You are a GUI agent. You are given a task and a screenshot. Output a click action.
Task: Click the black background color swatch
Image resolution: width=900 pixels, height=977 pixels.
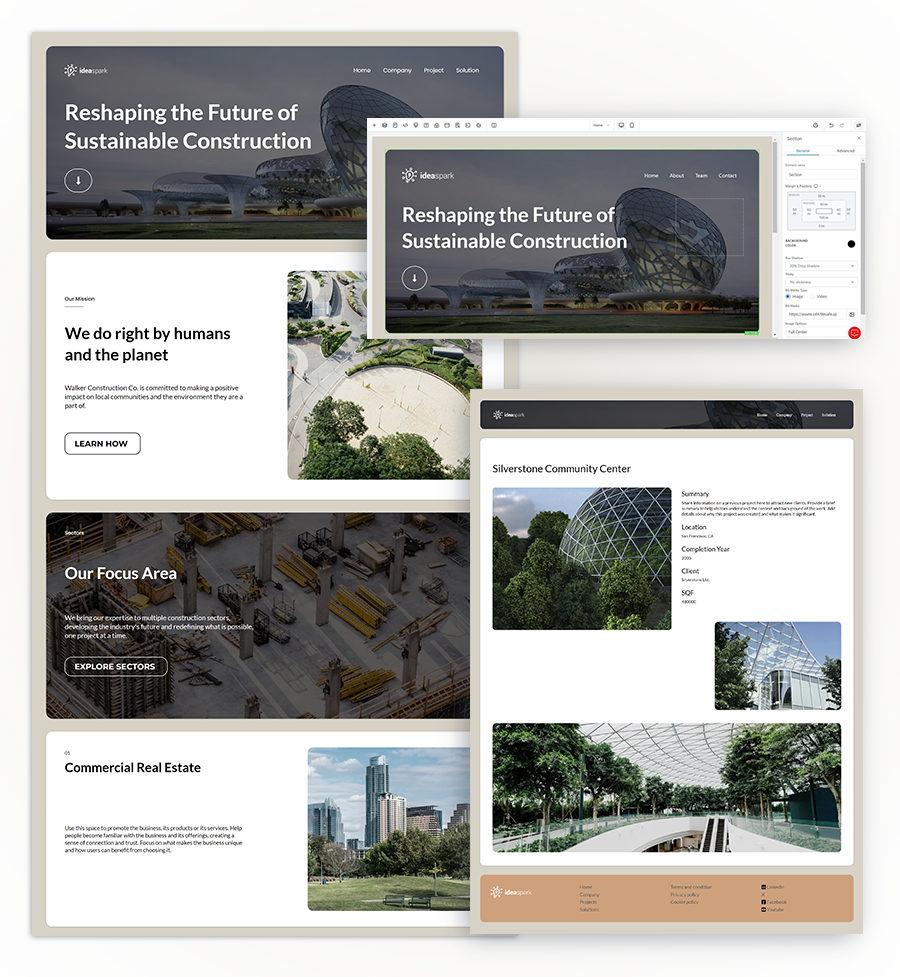point(851,244)
